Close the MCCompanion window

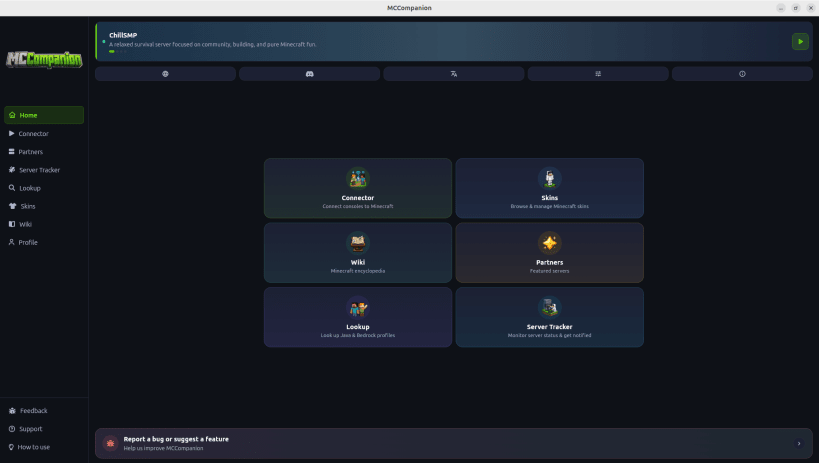(x=811, y=8)
